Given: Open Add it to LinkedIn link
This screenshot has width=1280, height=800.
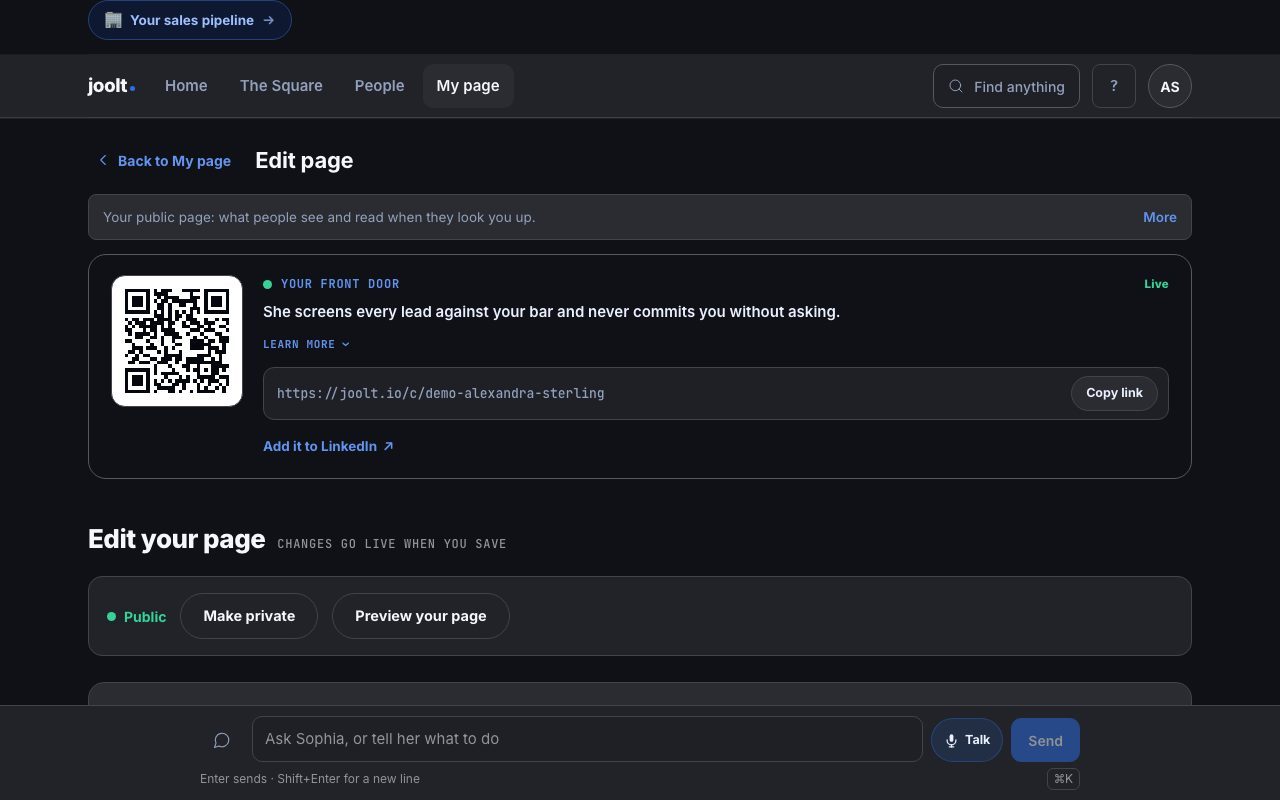Looking at the screenshot, I should (328, 446).
